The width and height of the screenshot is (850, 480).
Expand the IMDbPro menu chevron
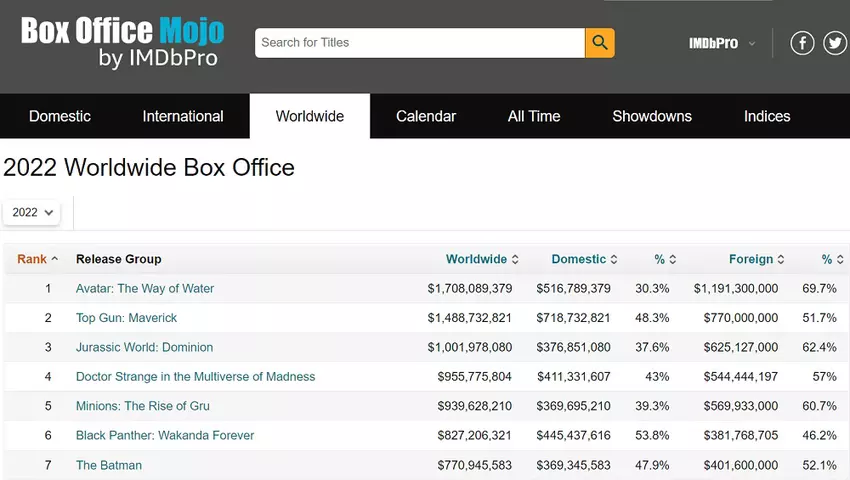[x=752, y=44]
